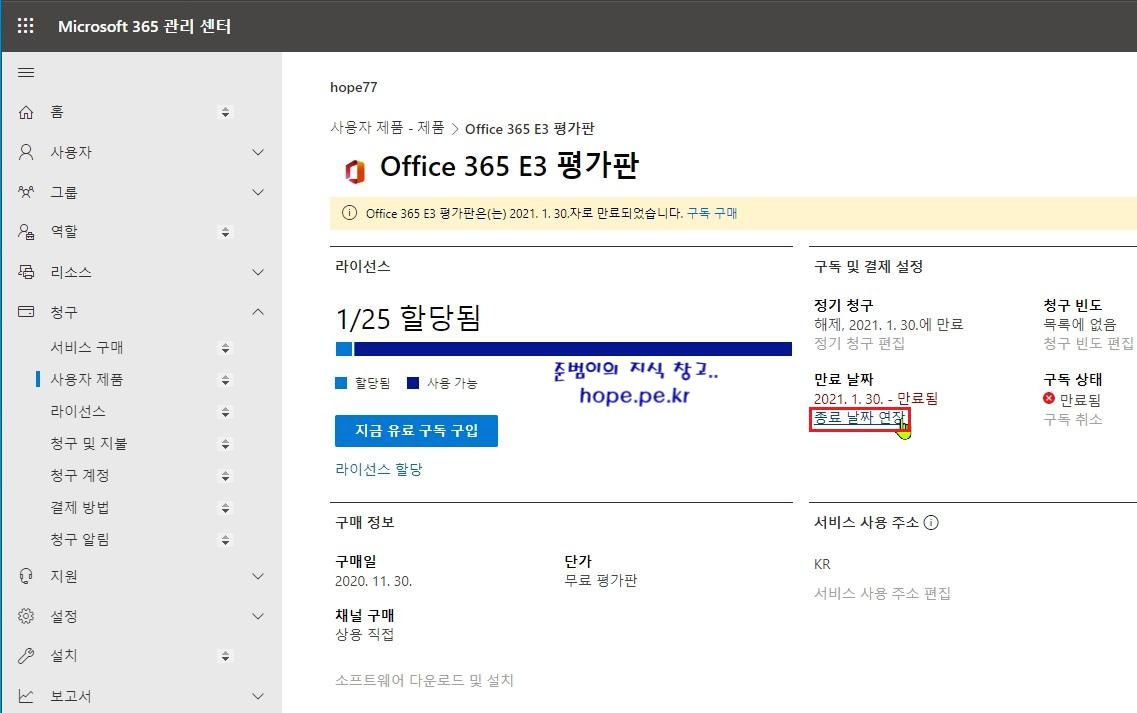Expand the 리소스 menu chevron

[258, 272]
